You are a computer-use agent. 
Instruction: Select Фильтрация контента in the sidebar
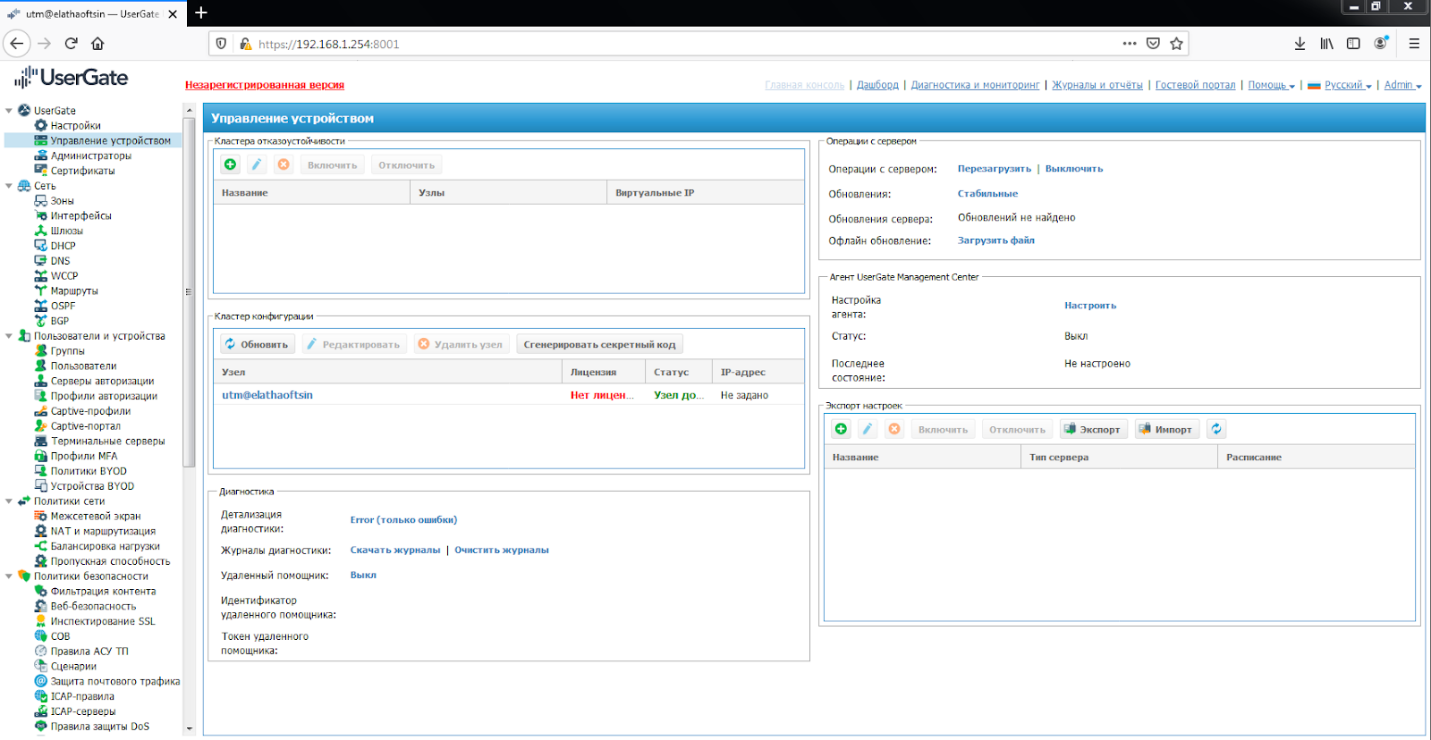(103, 591)
